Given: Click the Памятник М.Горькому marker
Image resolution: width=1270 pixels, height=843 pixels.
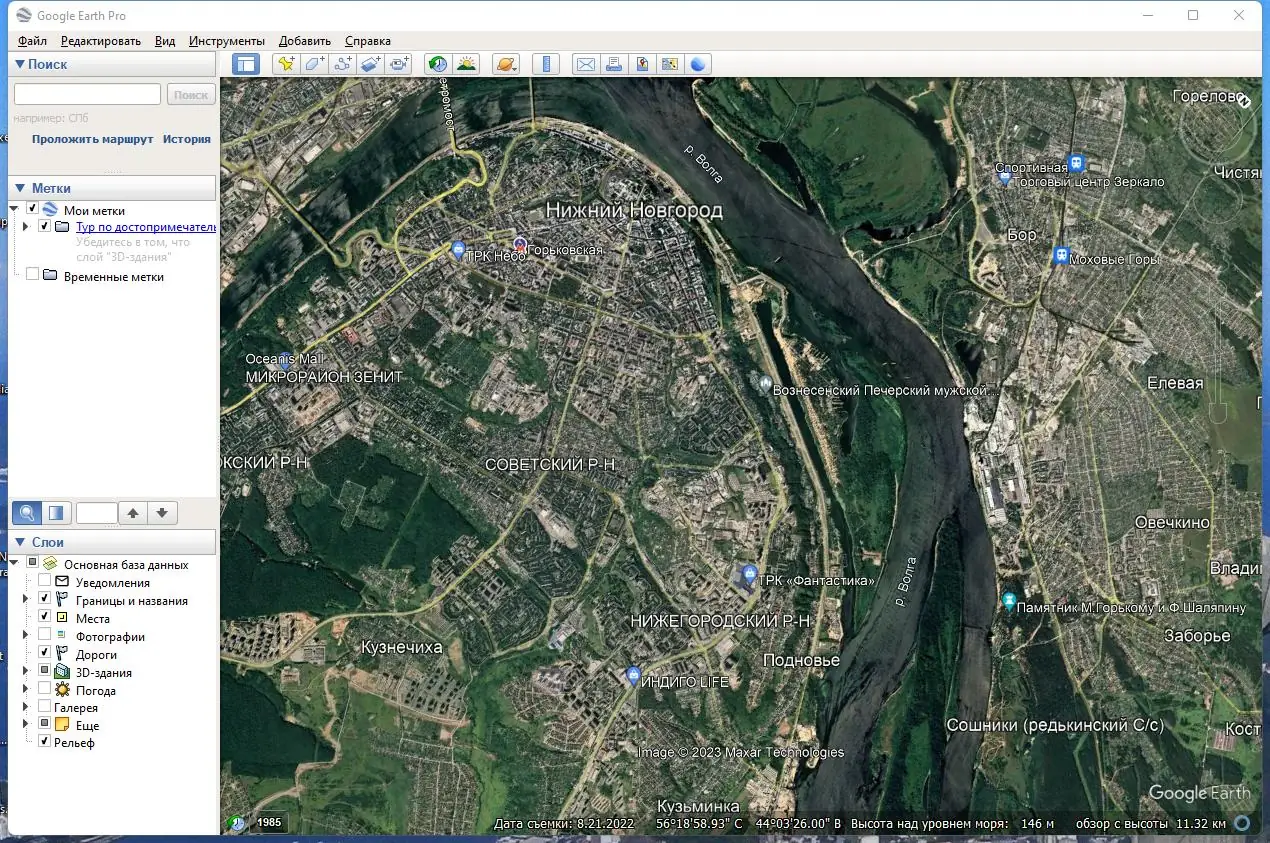Looking at the screenshot, I should click(x=1008, y=601).
